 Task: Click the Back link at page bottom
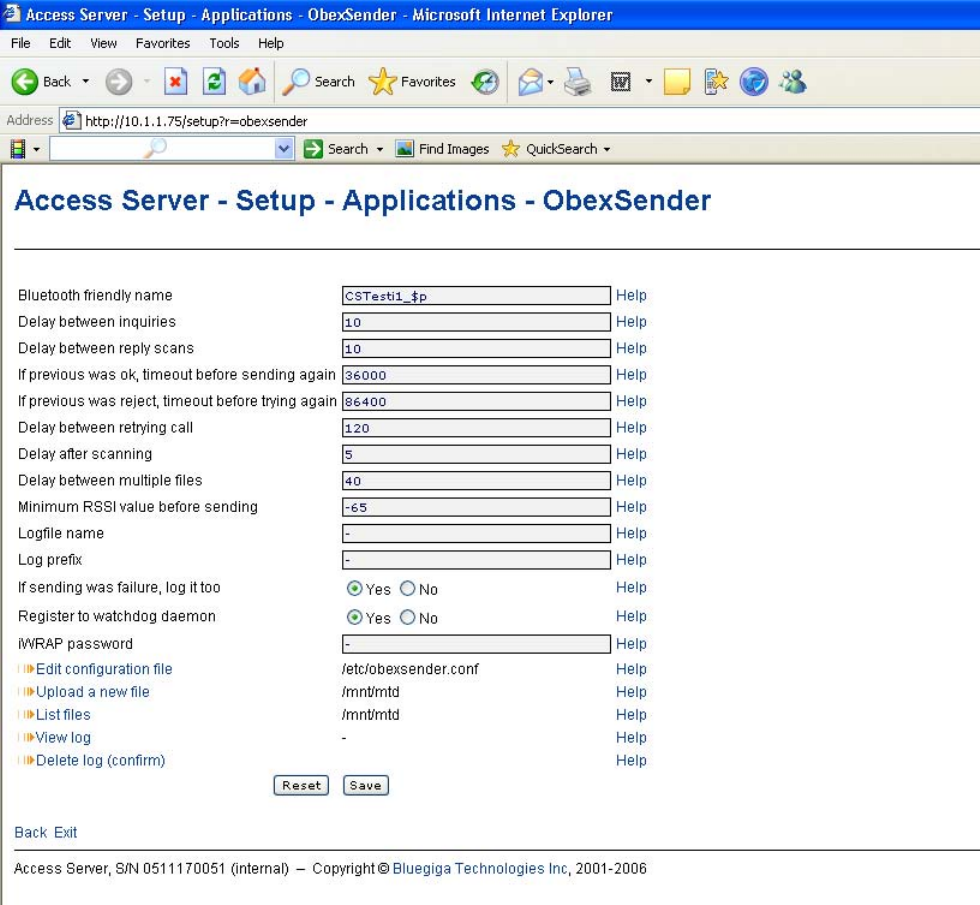point(31,832)
